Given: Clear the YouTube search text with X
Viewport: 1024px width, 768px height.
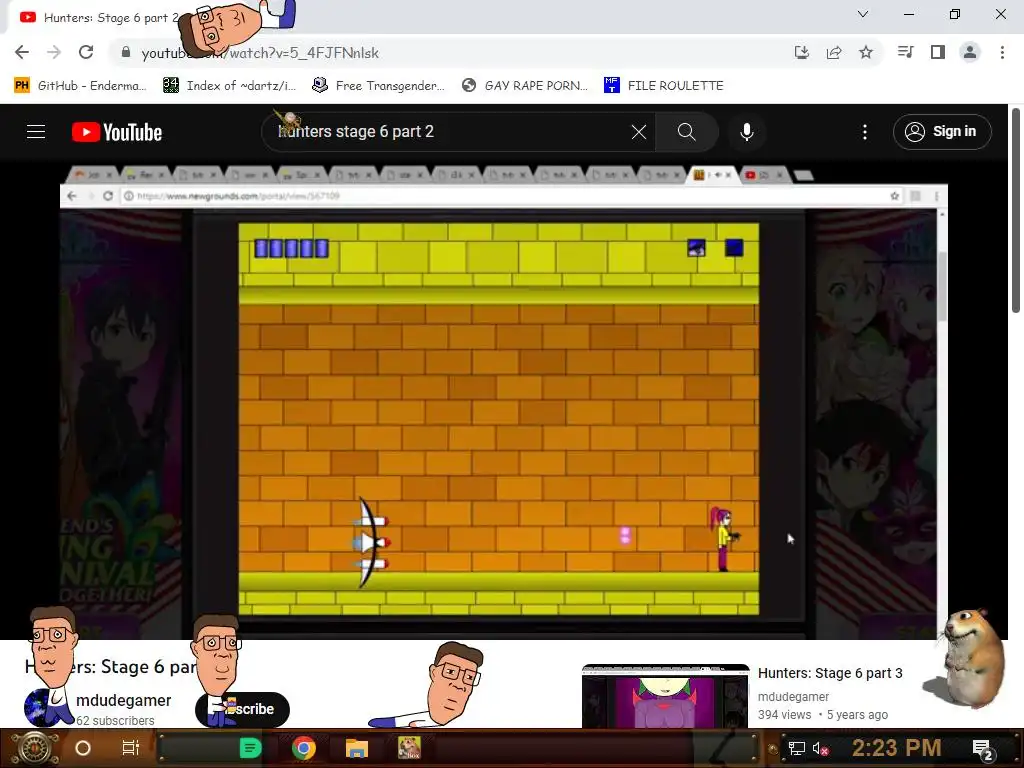Looking at the screenshot, I should pos(639,132).
